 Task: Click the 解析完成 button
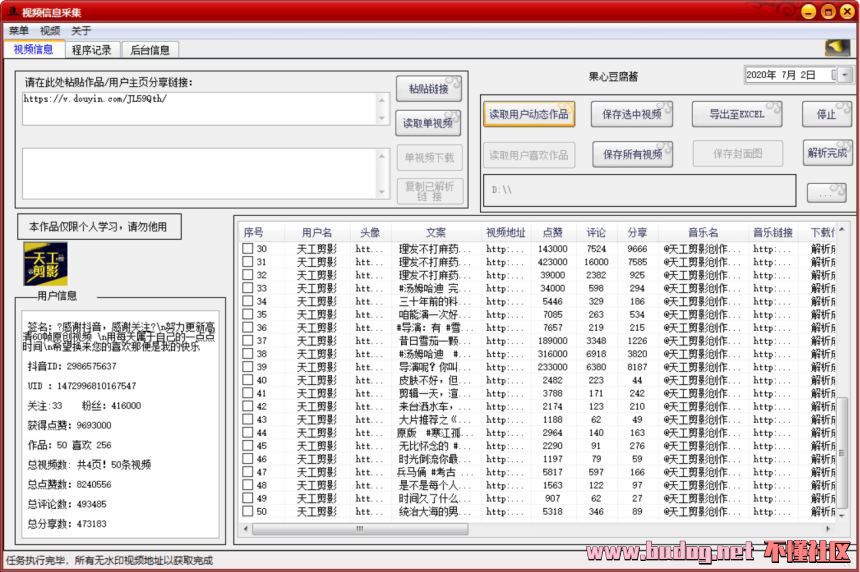click(x=827, y=153)
